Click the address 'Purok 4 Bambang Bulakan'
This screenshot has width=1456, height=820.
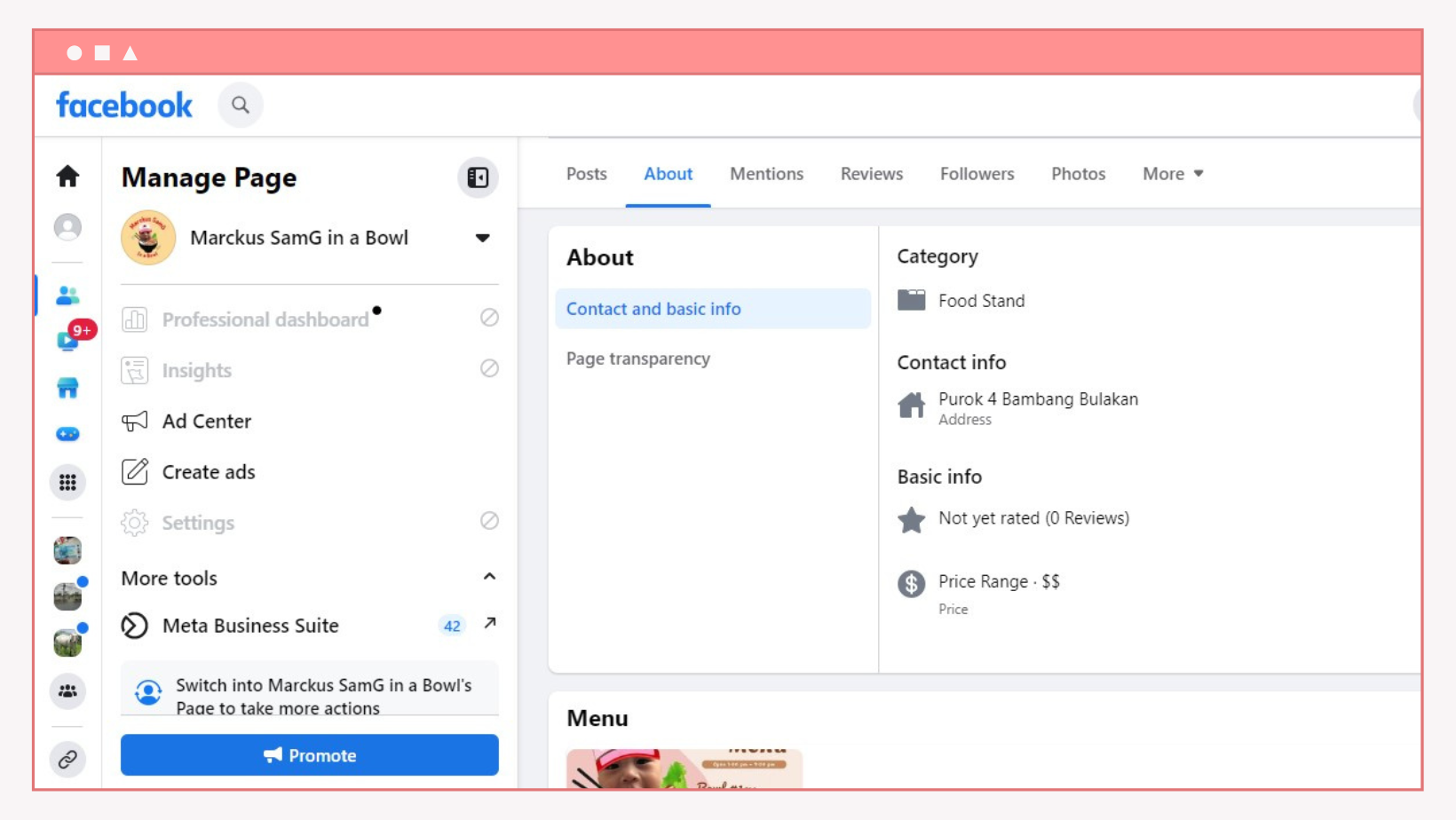click(1039, 399)
